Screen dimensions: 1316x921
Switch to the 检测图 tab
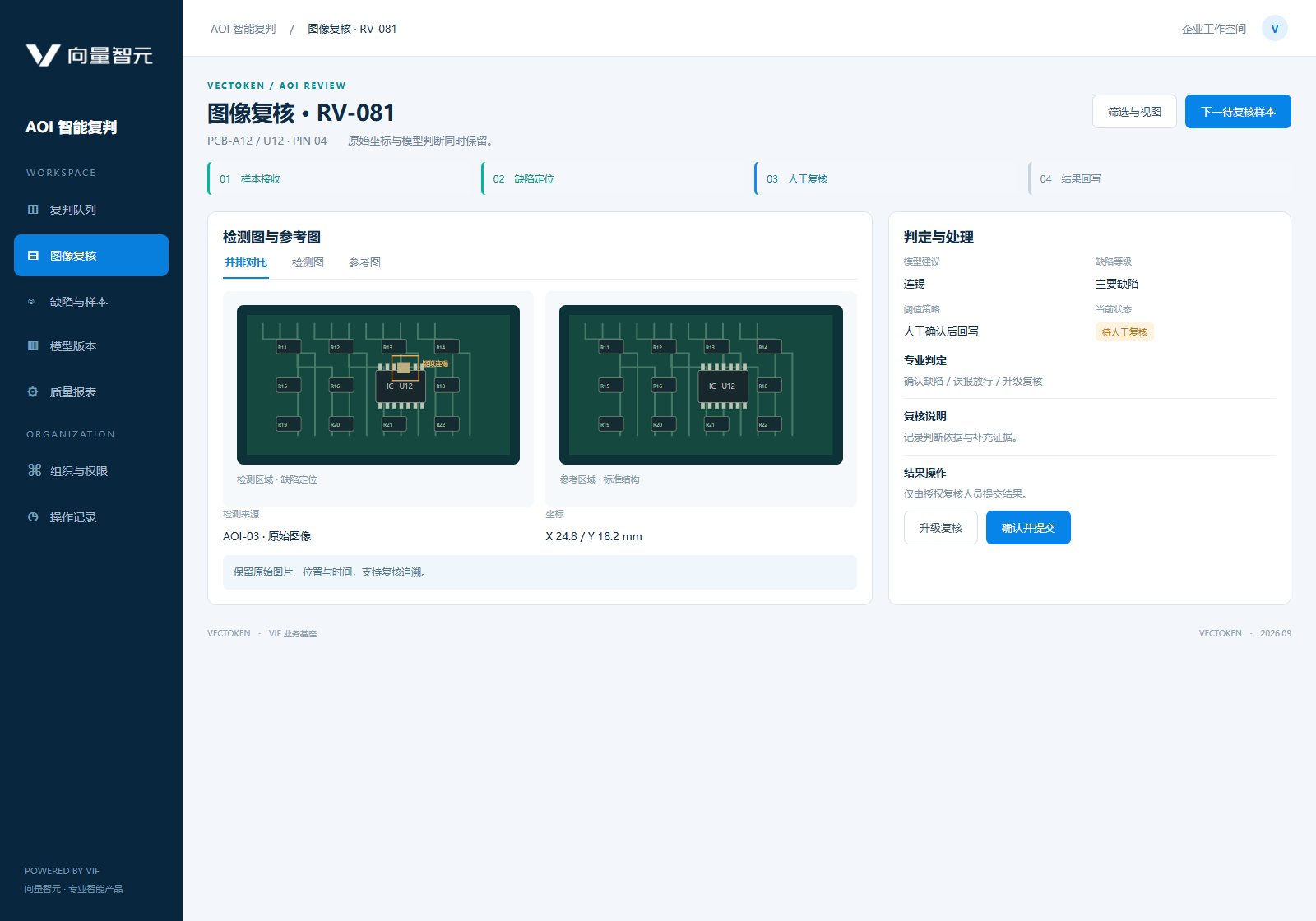tap(308, 262)
